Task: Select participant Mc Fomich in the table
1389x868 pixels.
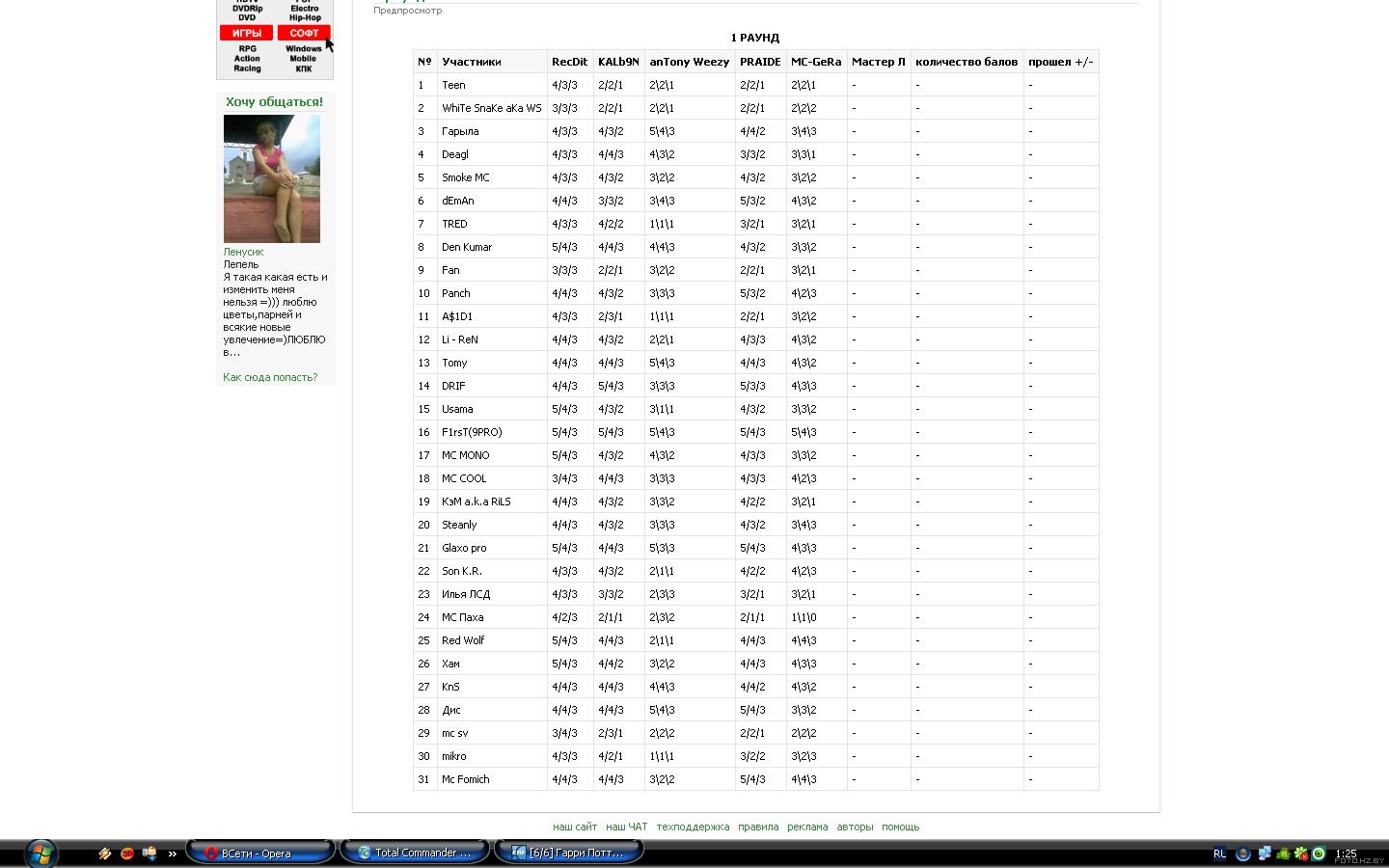Action: [466, 779]
